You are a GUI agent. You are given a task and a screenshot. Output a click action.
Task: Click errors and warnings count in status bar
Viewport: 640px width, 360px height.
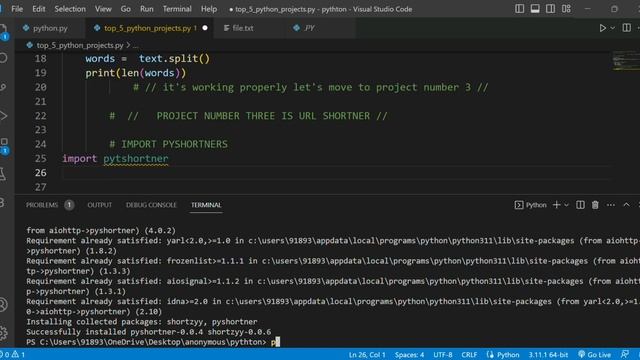point(13,355)
